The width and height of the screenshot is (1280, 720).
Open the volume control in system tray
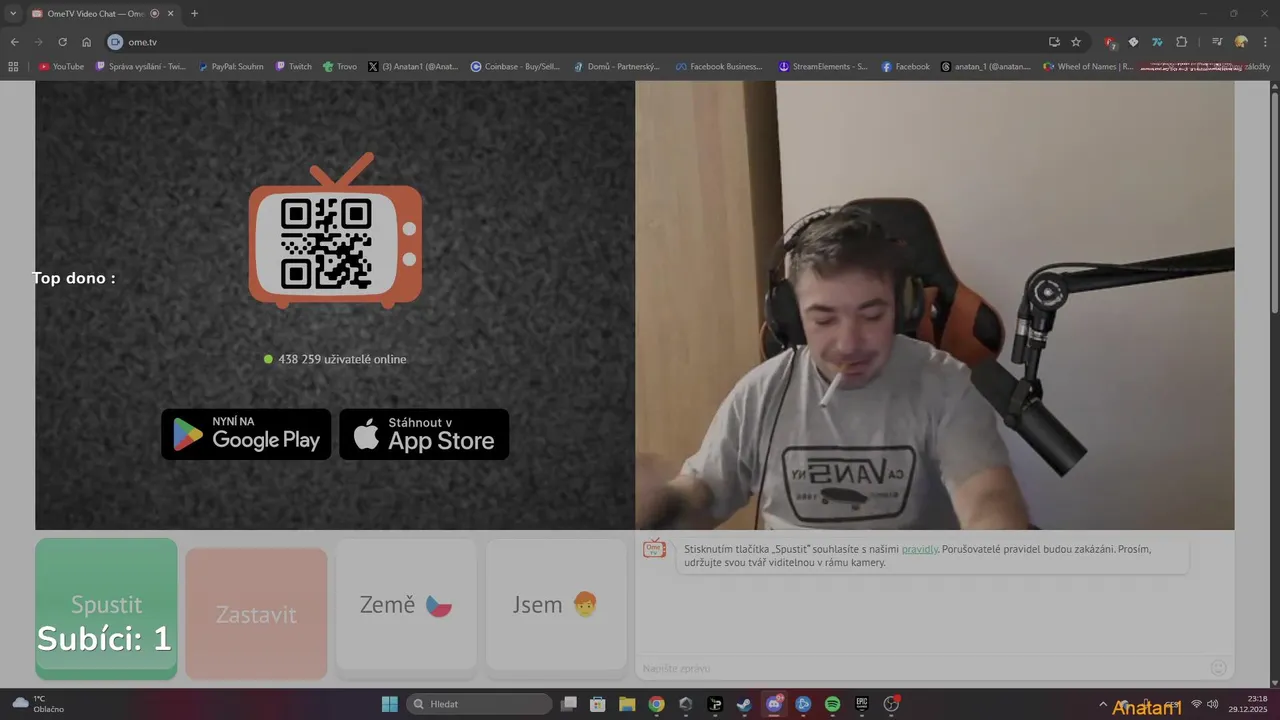coord(1212,704)
